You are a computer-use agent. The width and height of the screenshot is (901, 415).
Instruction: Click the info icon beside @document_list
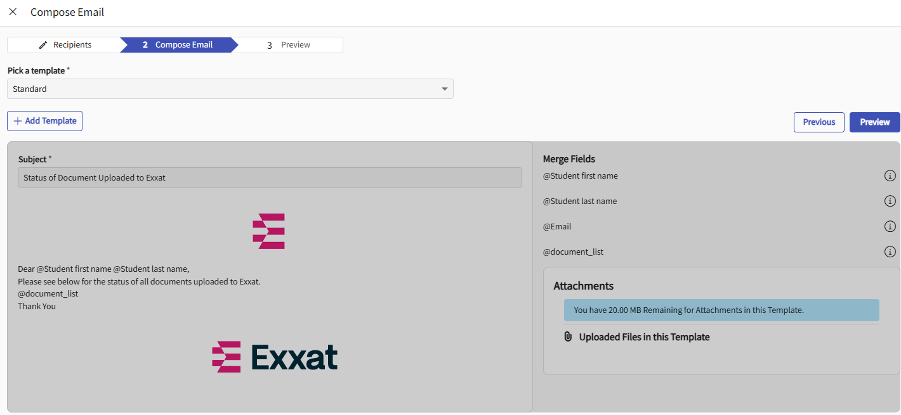(889, 252)
